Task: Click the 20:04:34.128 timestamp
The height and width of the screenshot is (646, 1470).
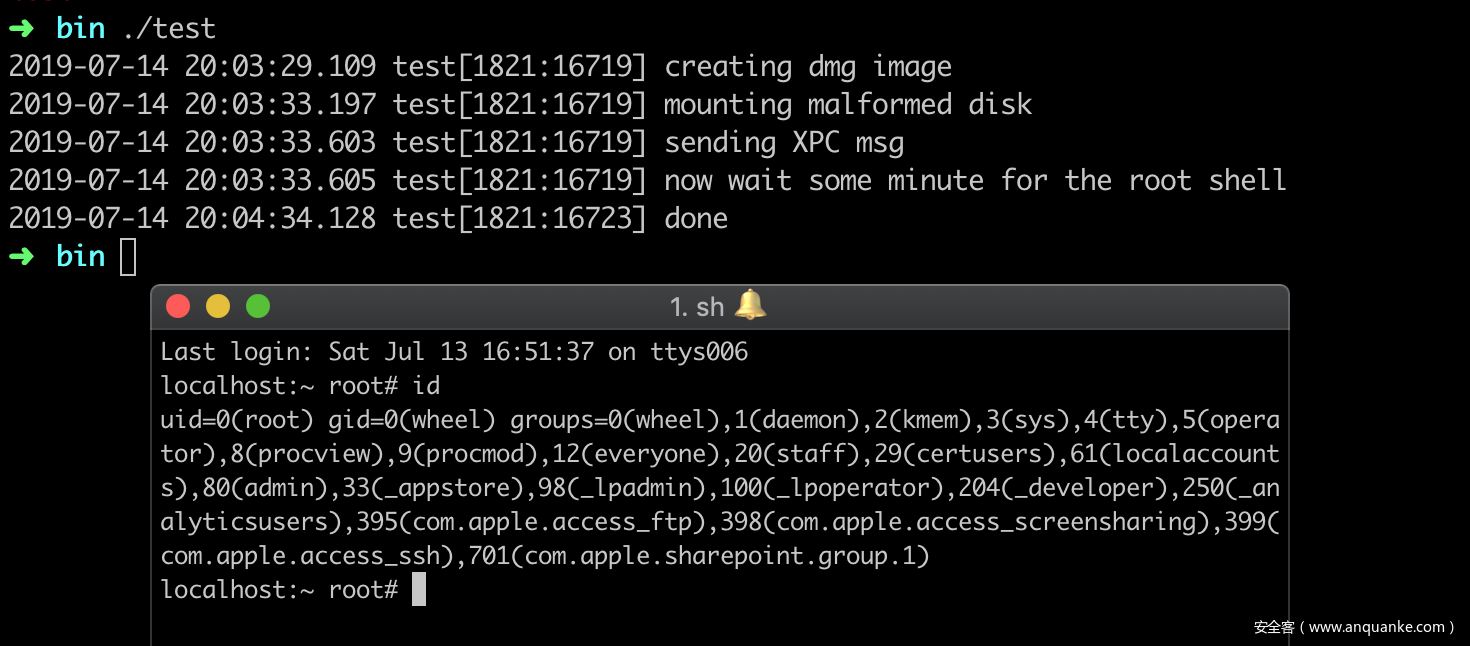Action: click(280, 219)
